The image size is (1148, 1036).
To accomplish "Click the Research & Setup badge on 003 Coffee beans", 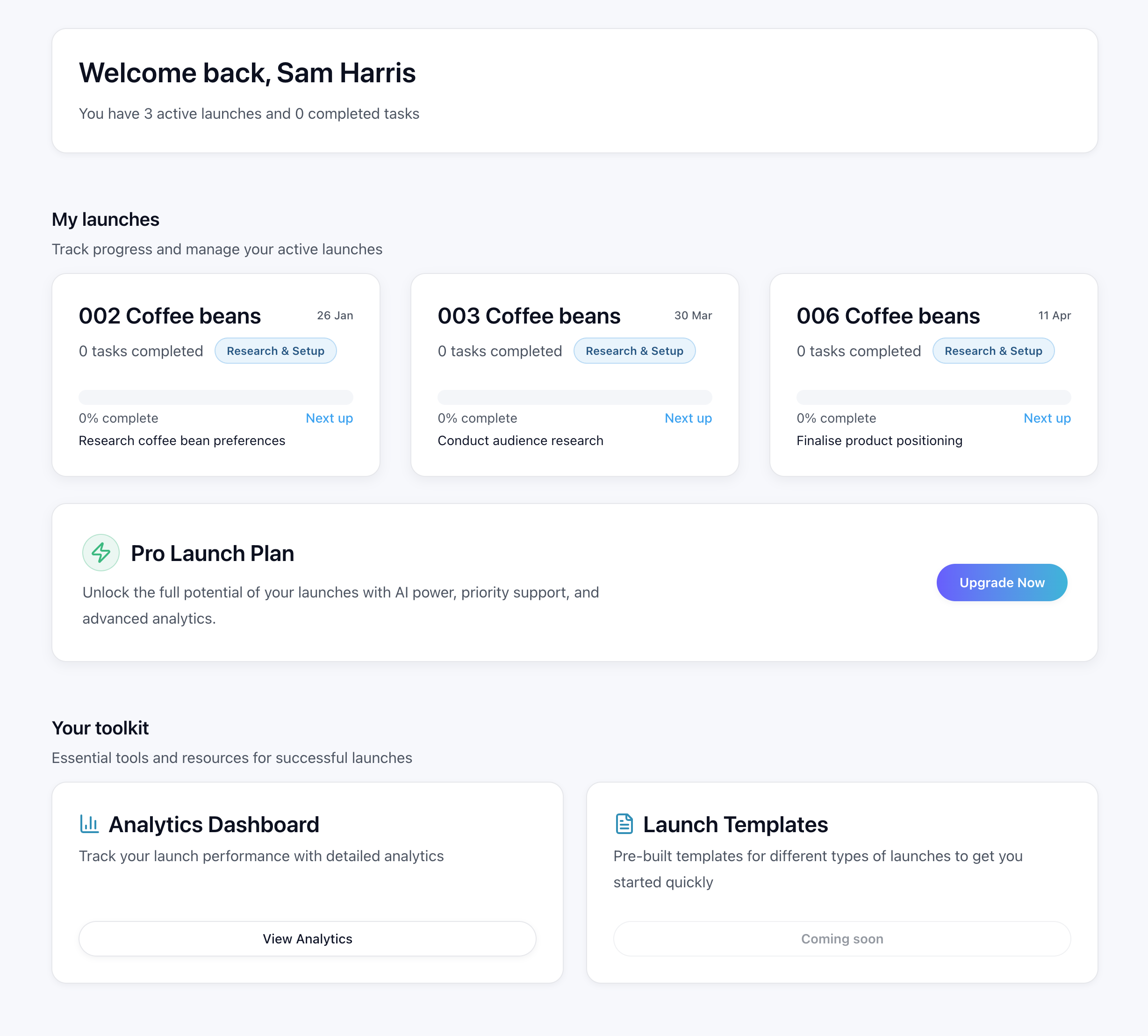I will pos(635,351).
